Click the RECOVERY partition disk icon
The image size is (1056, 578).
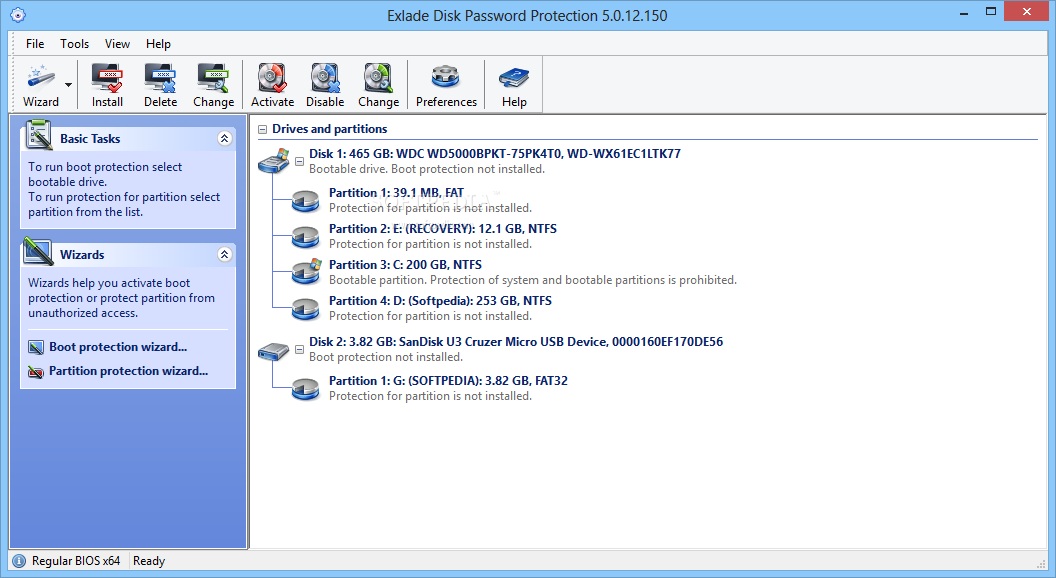pos(305,236)
